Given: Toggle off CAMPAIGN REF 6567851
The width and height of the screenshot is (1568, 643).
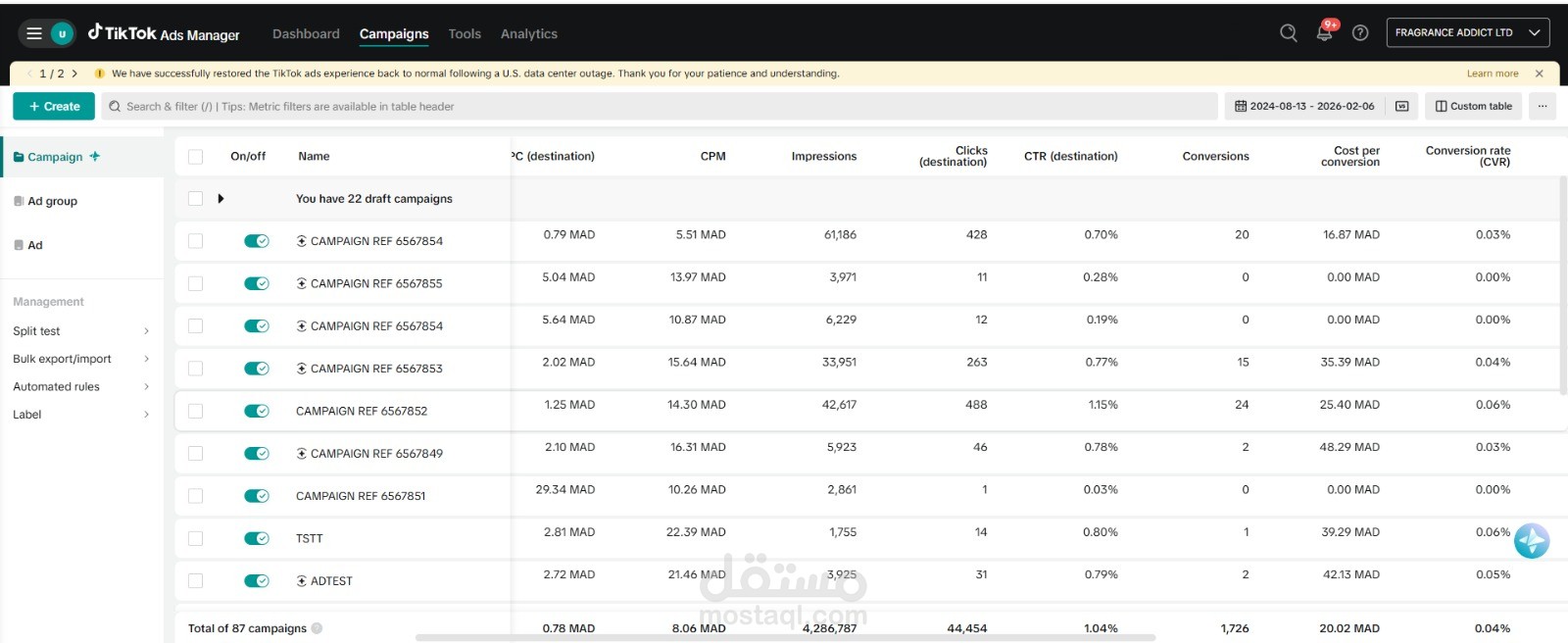Looking at the screenshot, I should [257, 496].
